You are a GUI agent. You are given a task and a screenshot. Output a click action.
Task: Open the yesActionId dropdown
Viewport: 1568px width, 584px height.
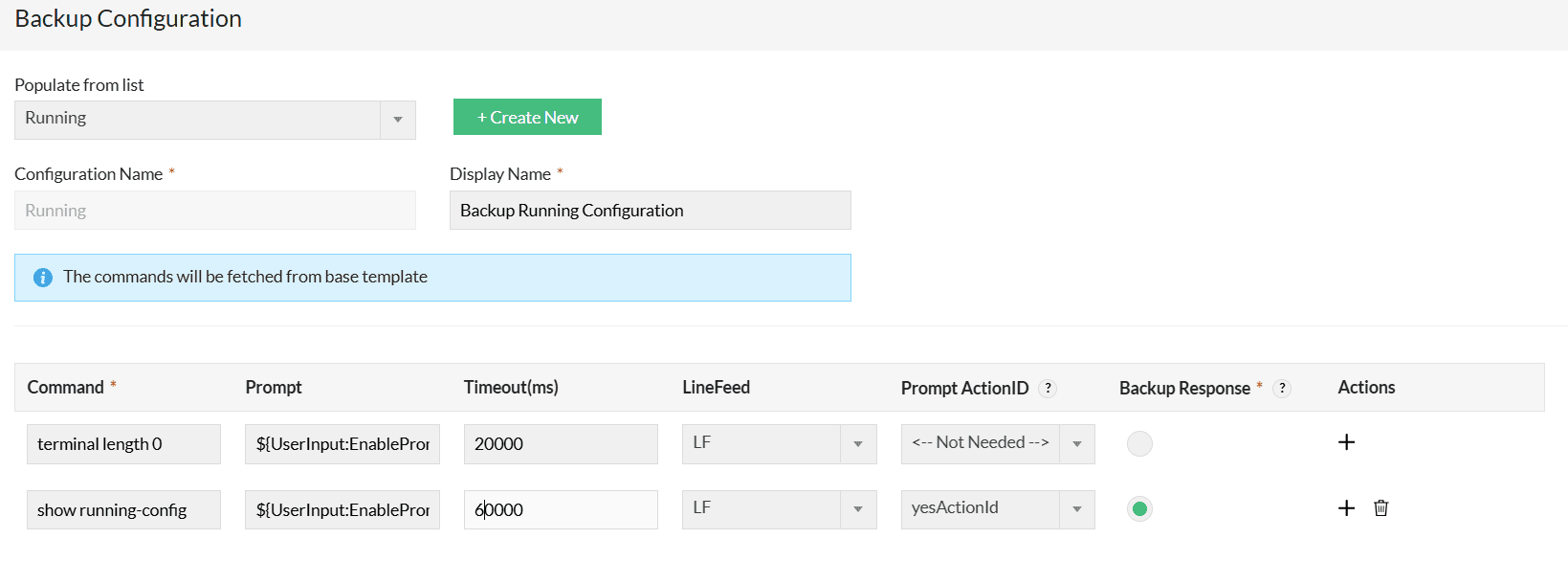click(x=1076, y=509)
